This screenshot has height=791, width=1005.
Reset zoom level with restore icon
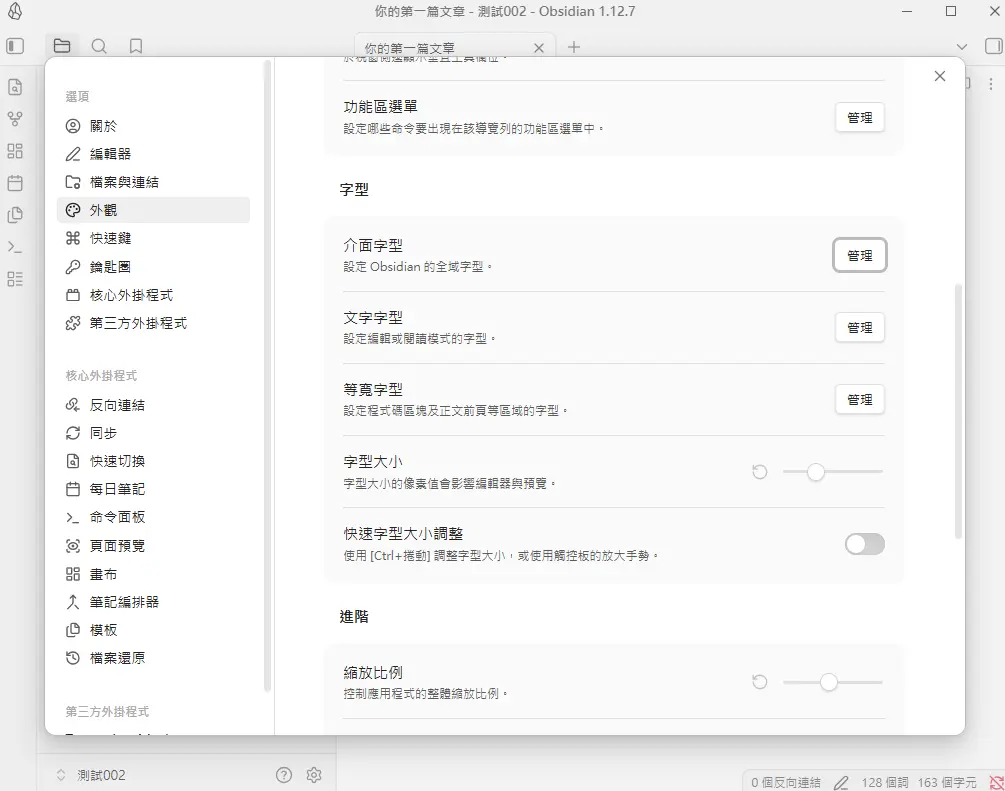[x=760, y=682]
